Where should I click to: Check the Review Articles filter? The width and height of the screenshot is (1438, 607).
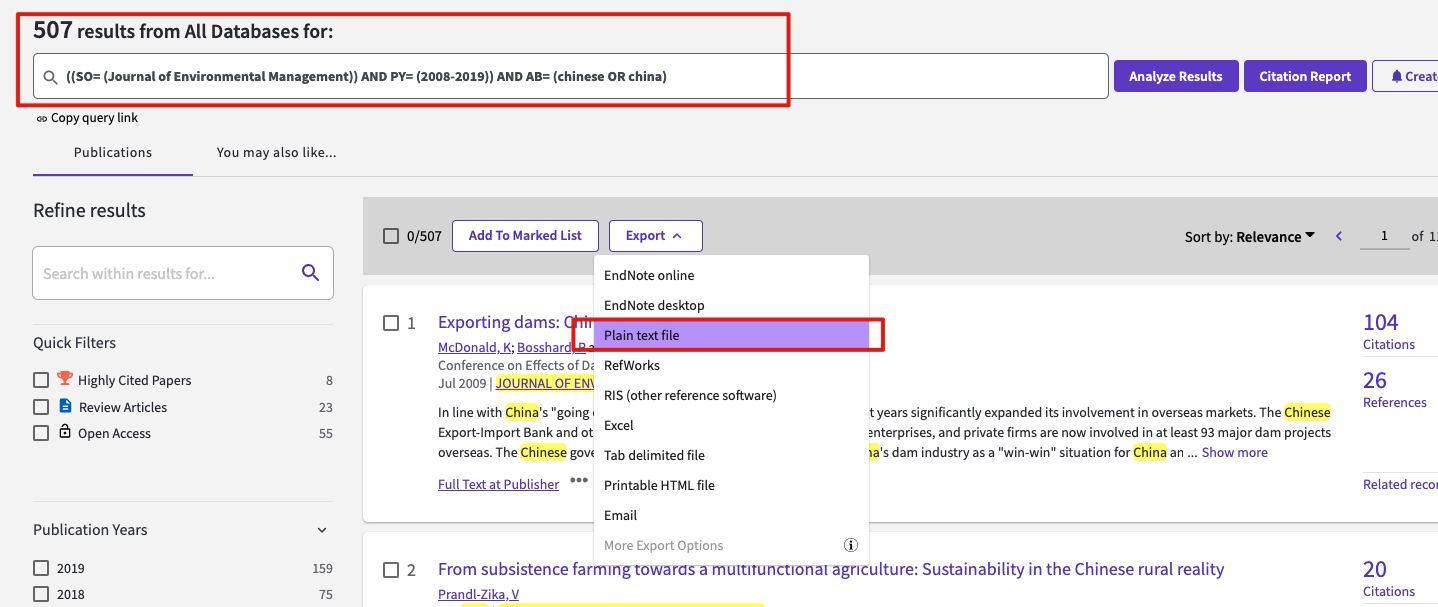[41, 407]
